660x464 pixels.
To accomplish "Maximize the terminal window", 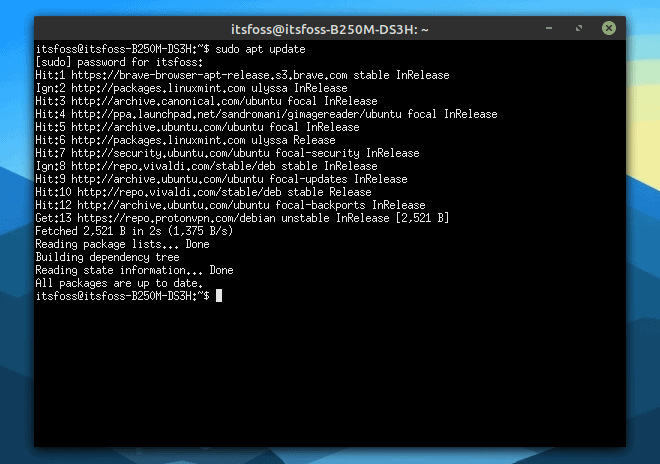I will [x=579, y=28].
